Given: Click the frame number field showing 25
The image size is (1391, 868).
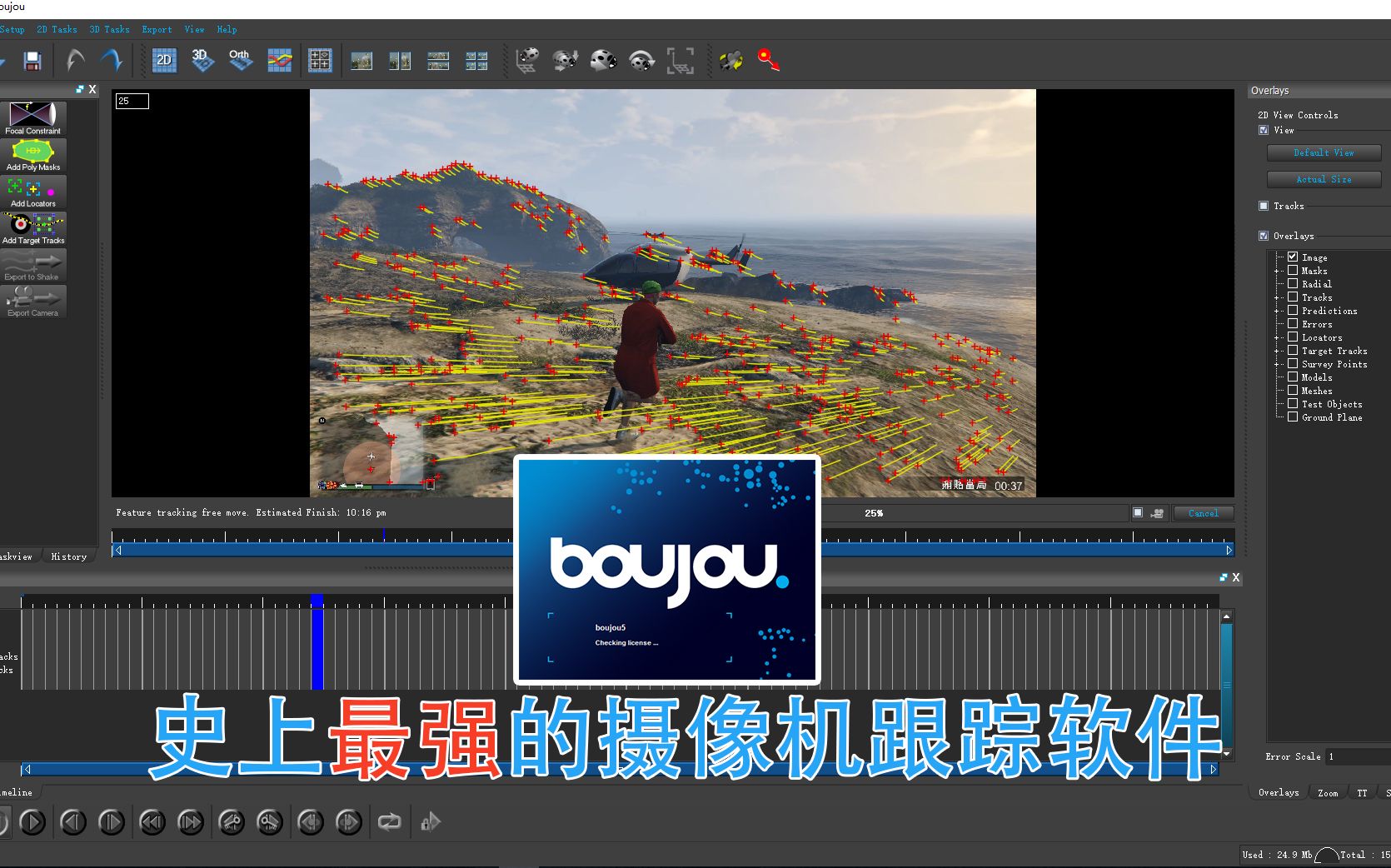Looking at the screenshot, I should pos(132,101).
